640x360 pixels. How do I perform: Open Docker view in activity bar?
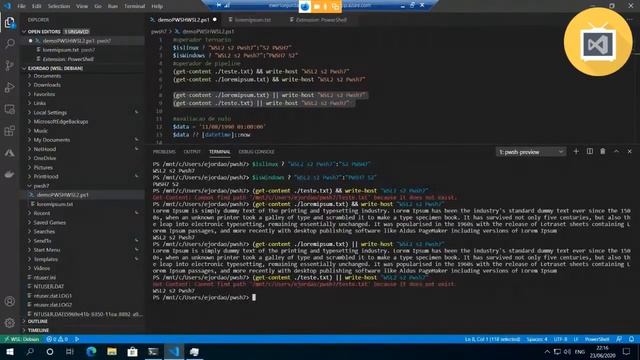click(x=10, y=174)
